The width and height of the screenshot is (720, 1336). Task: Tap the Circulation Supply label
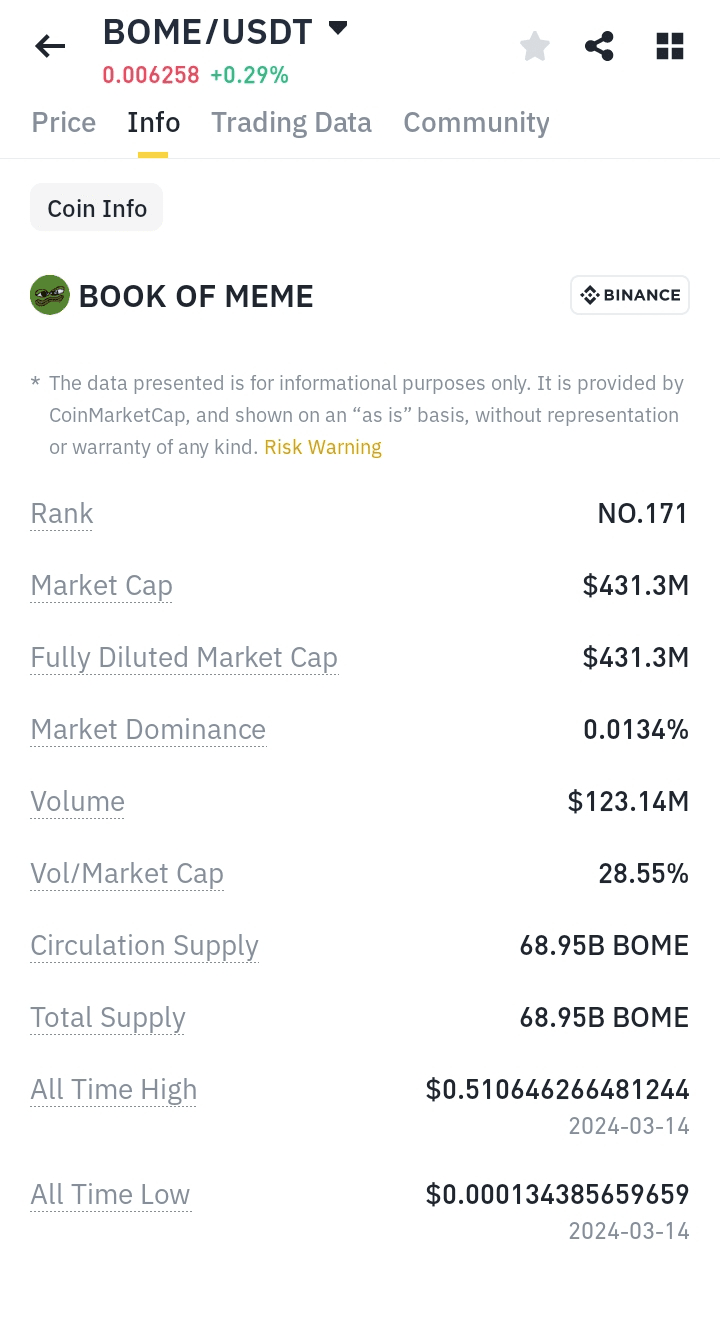pyautogui.click(x=145, y=946)
